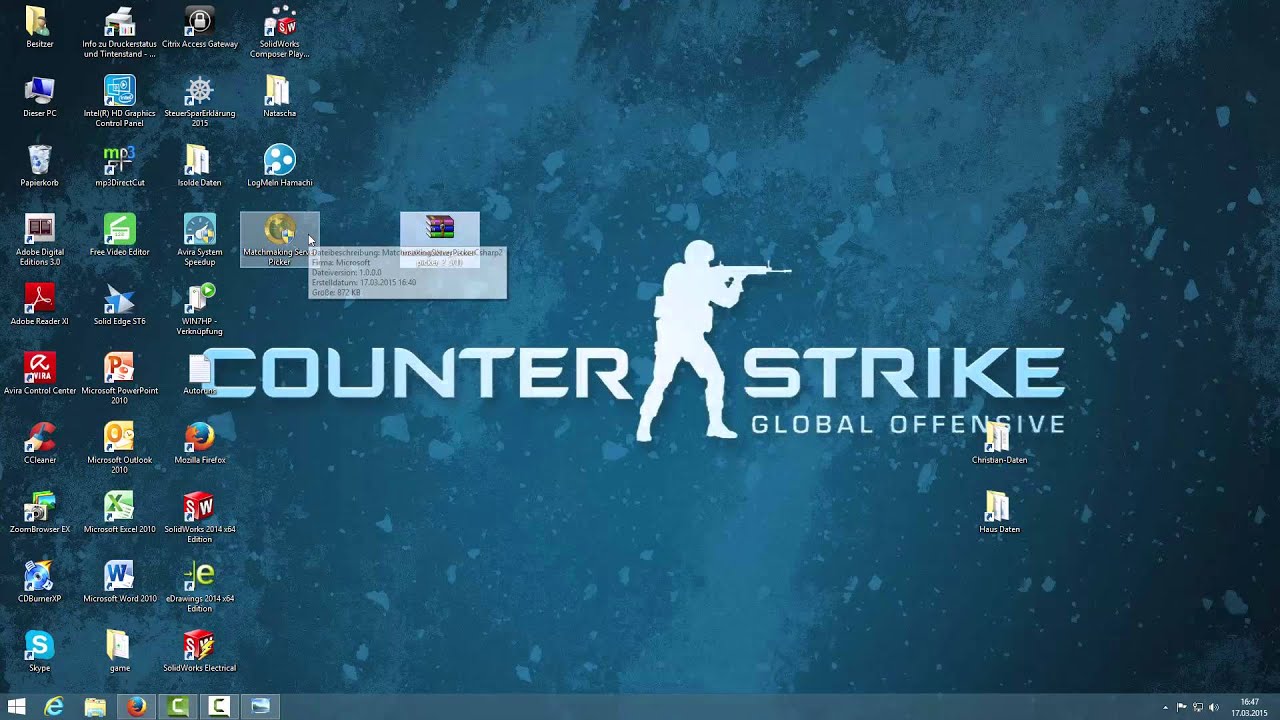Select the Microsoft Word 2010 shortcut
Screen dimensions: 1280x720
point(120,582)
